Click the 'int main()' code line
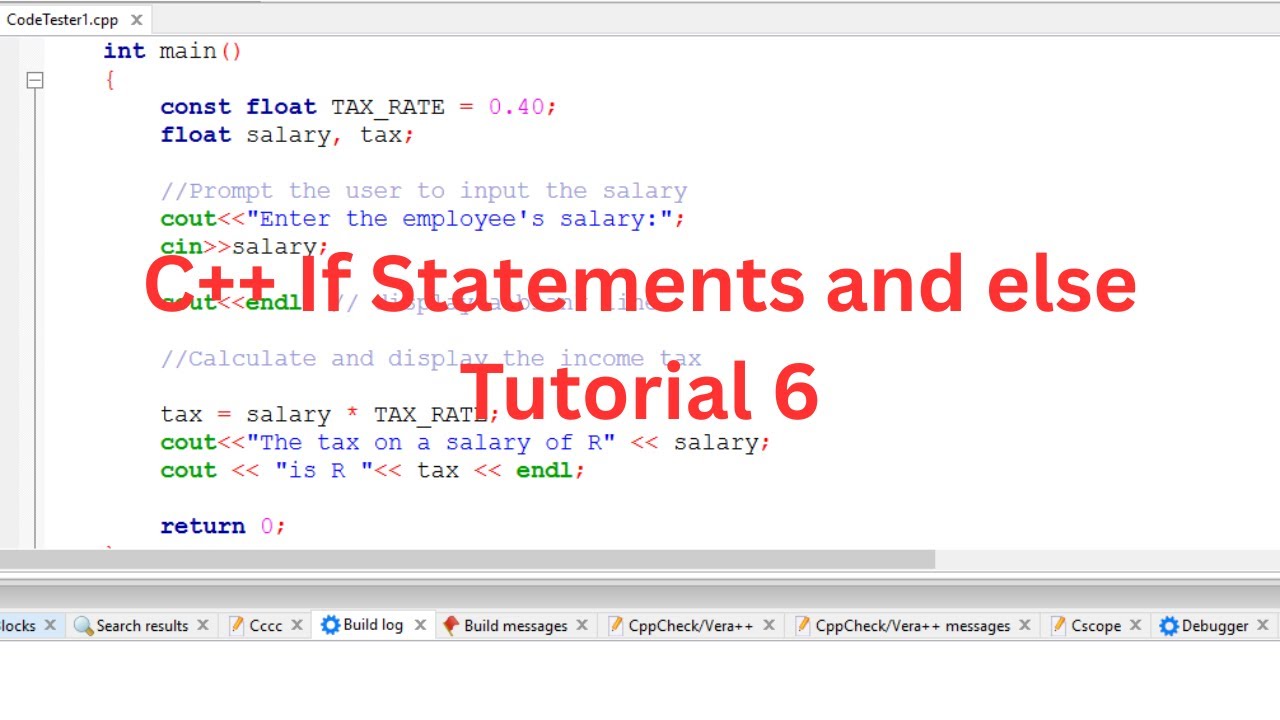 coord(173,51)
